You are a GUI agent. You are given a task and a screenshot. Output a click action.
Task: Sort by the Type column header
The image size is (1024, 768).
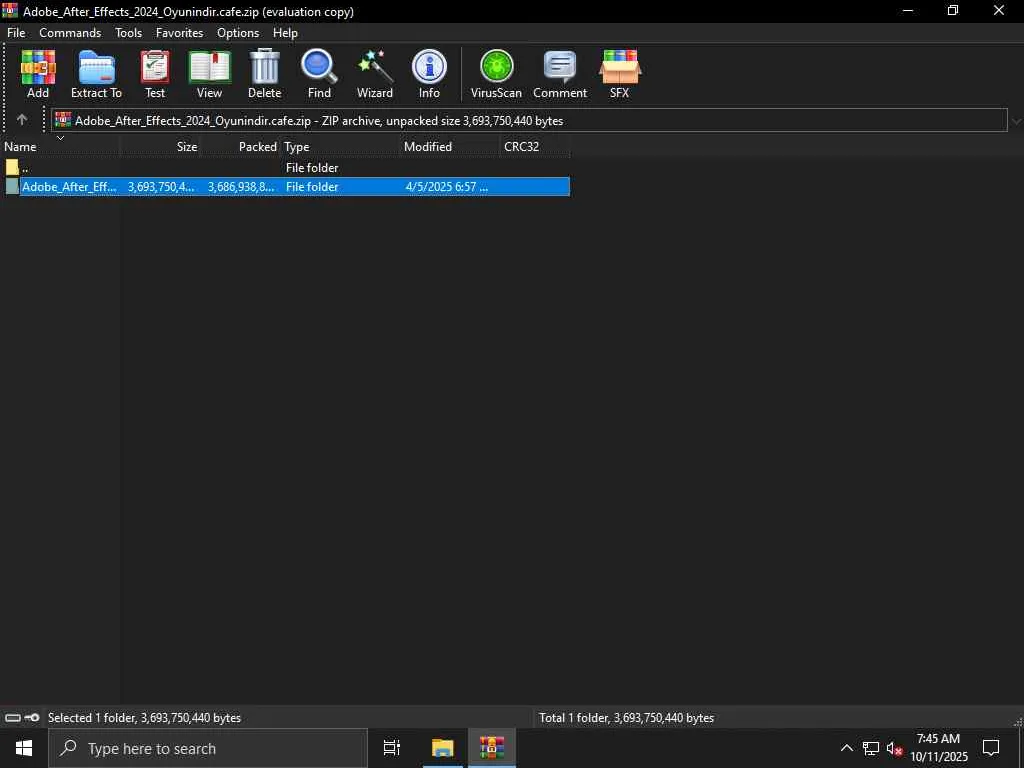tap(340, 146)
